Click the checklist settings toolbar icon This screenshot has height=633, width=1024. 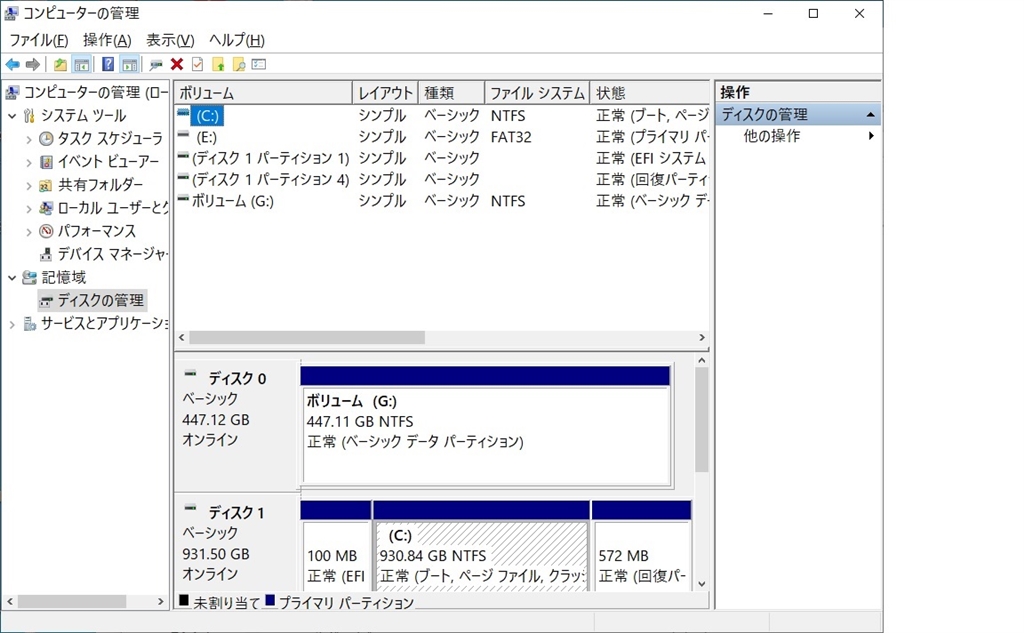(259, 64)
